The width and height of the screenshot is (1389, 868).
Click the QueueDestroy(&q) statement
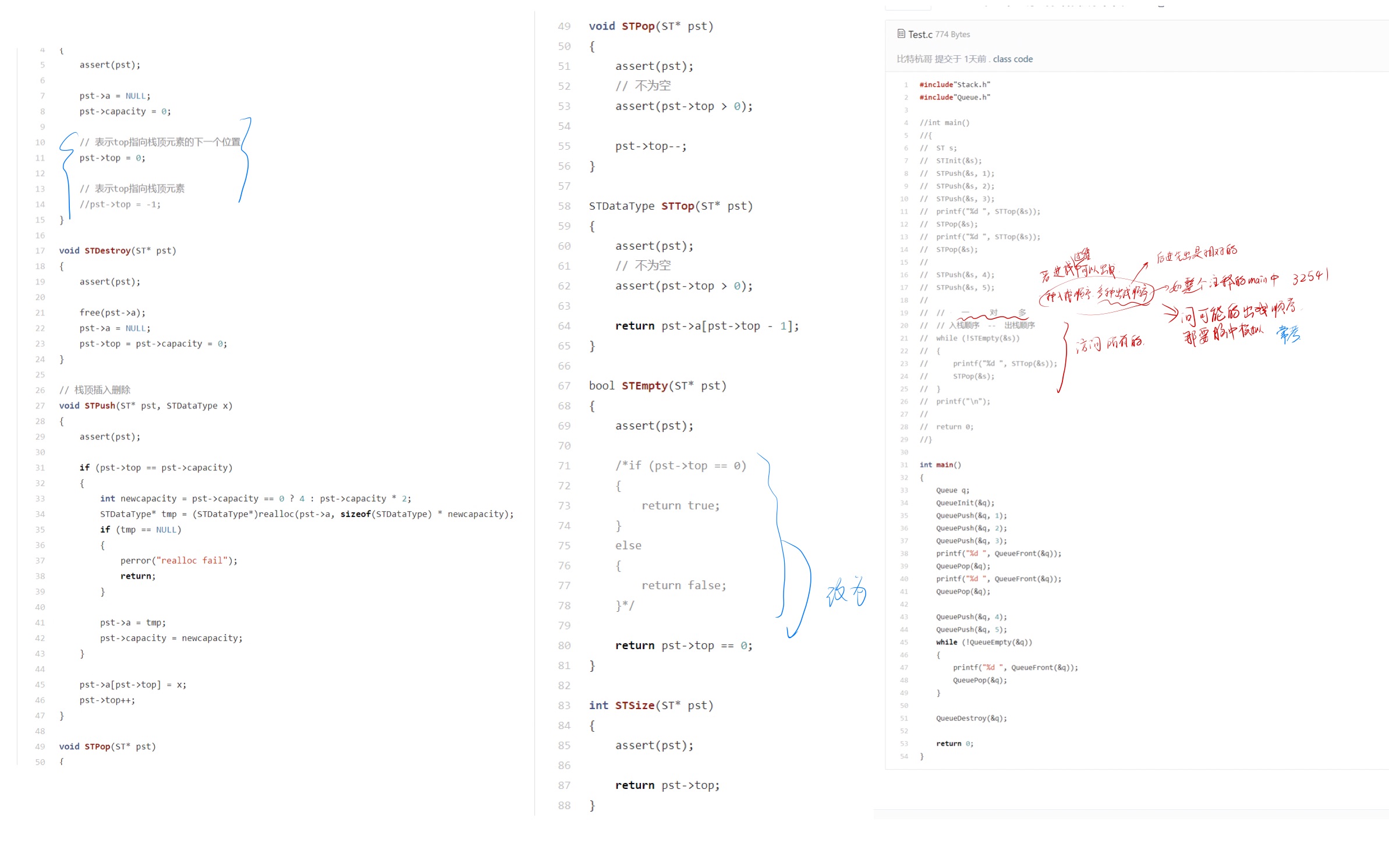click(x=970, y=718)
